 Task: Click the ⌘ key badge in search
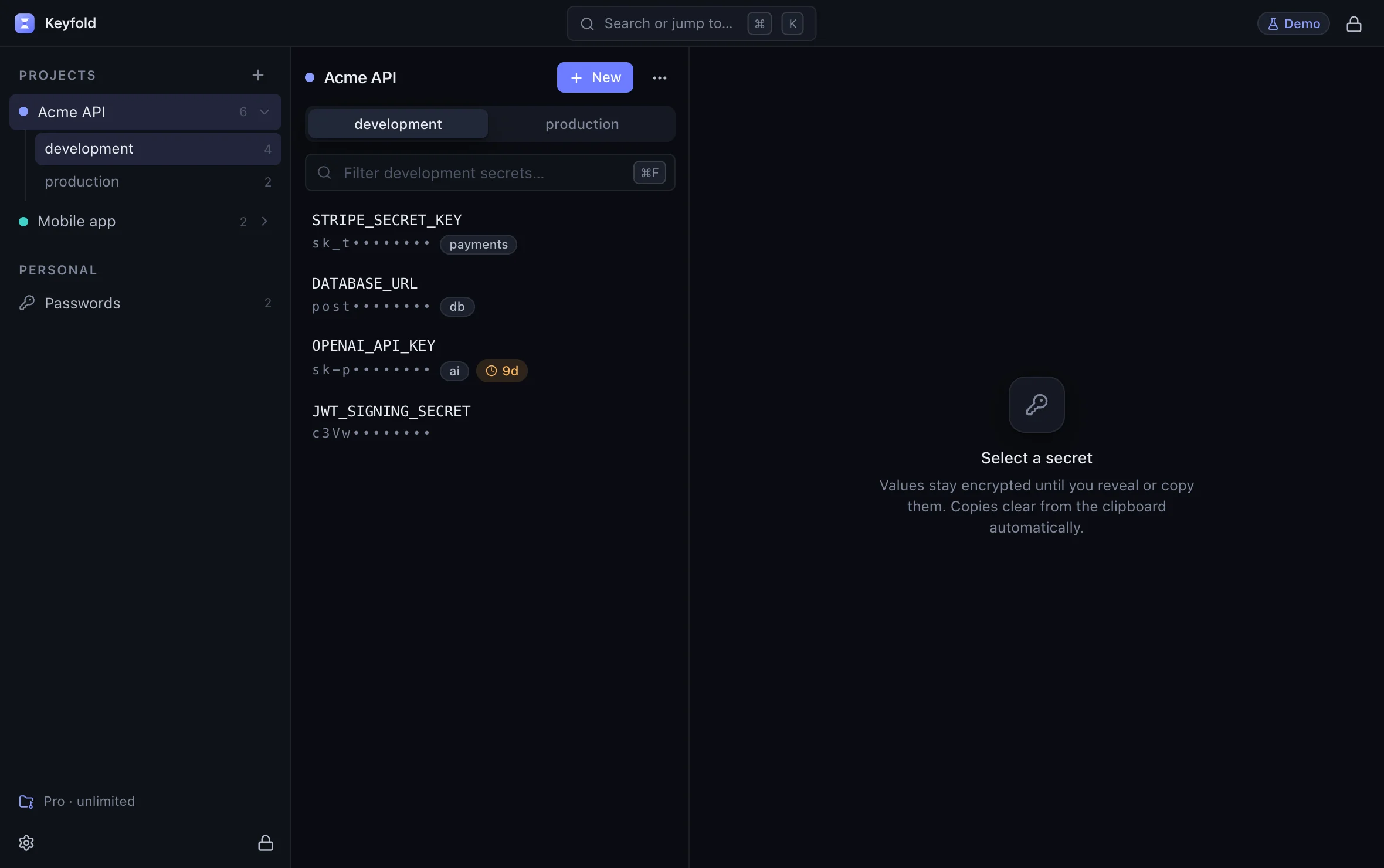(x=759, y=23)
